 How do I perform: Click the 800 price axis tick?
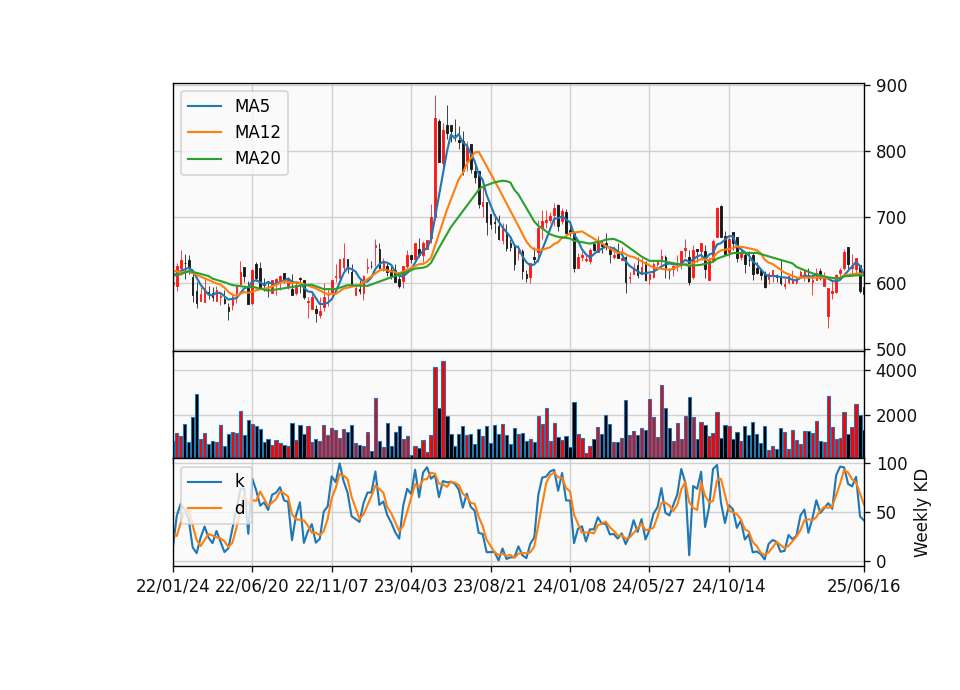pyautogui.click(x=891, y=152)
